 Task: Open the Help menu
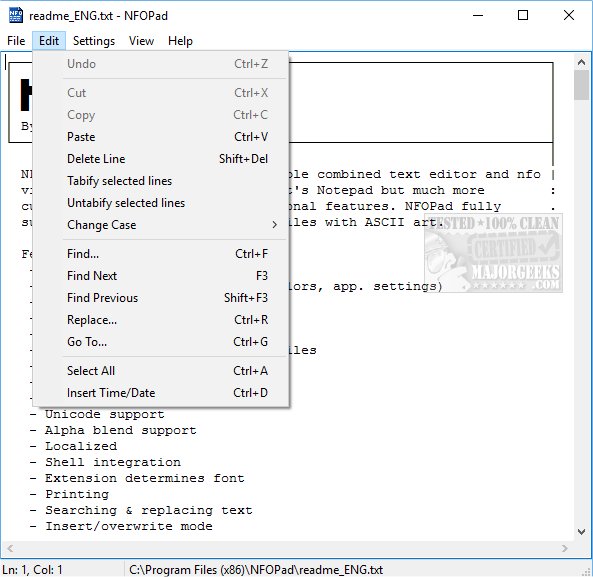[180, 41]
